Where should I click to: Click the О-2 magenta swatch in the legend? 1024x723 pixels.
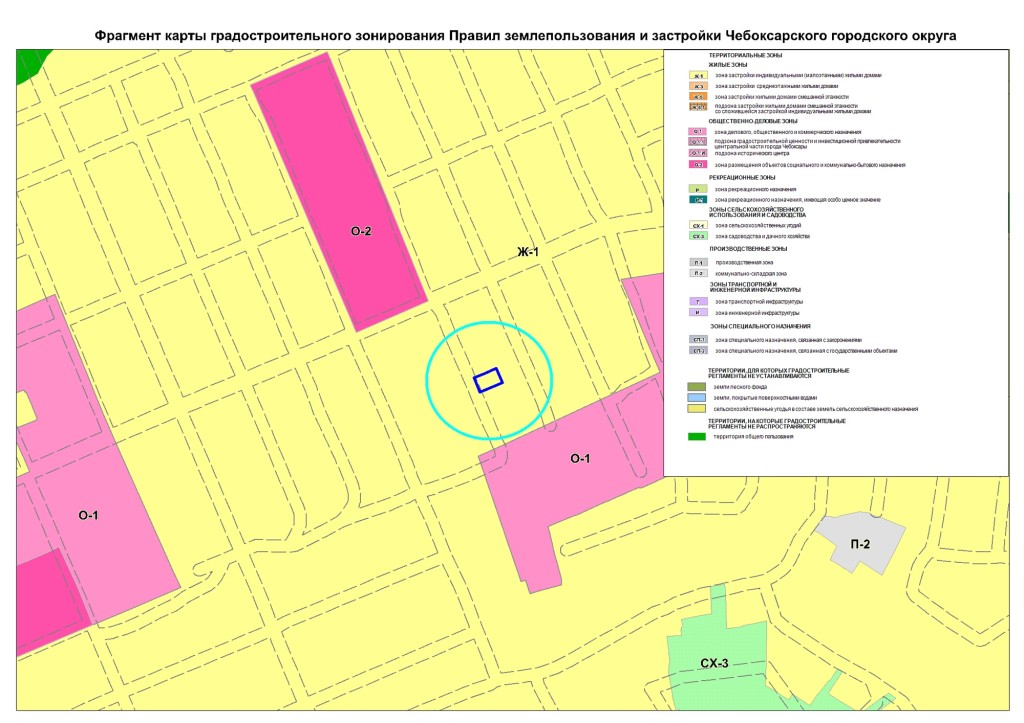pyautogui.click(x=699, y=165)
